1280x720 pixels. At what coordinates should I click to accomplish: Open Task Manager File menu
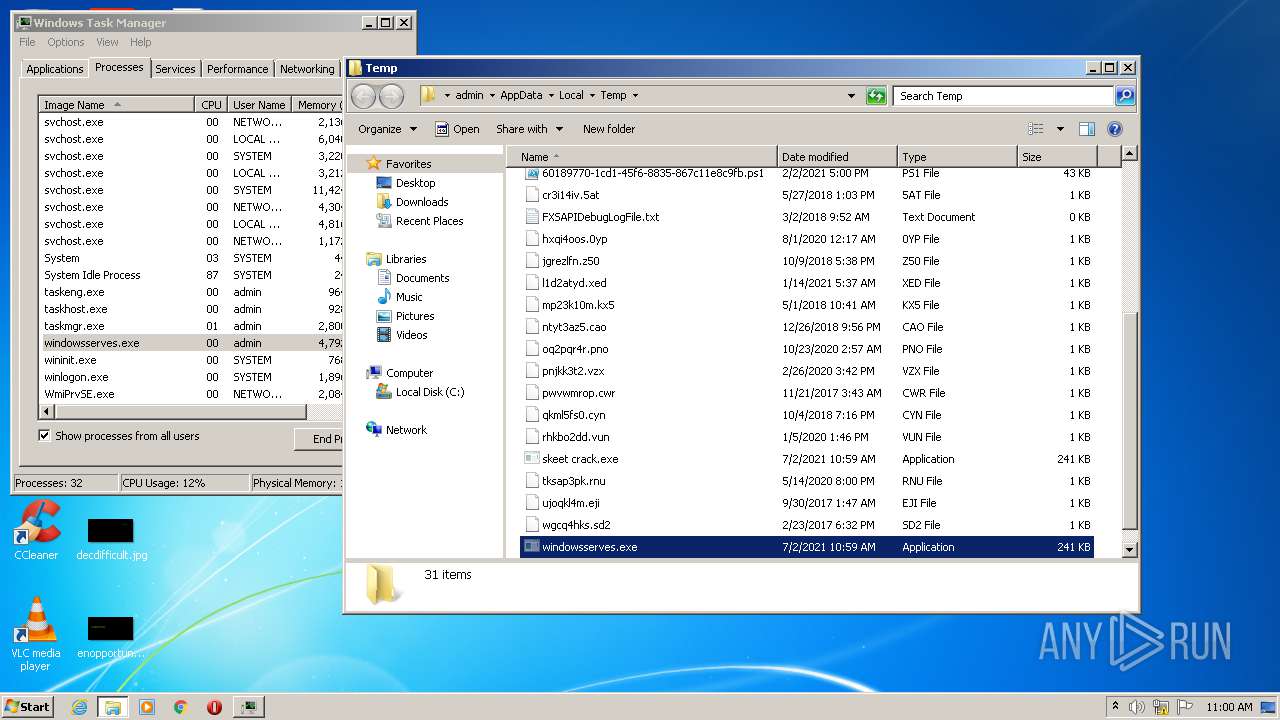point(27,42)
